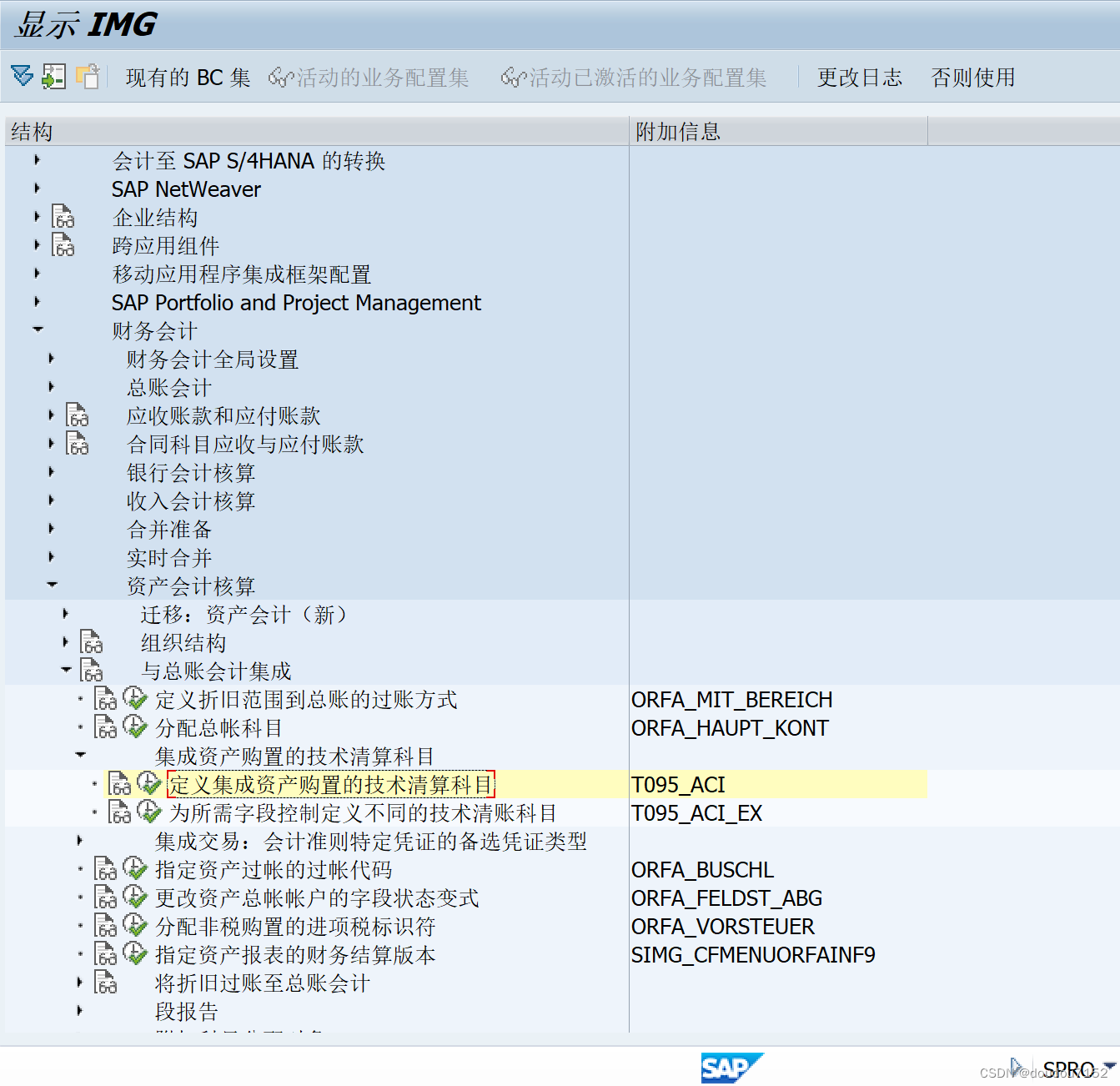
Task: Select tree item 合并准备
Action: tap(169, 530)
